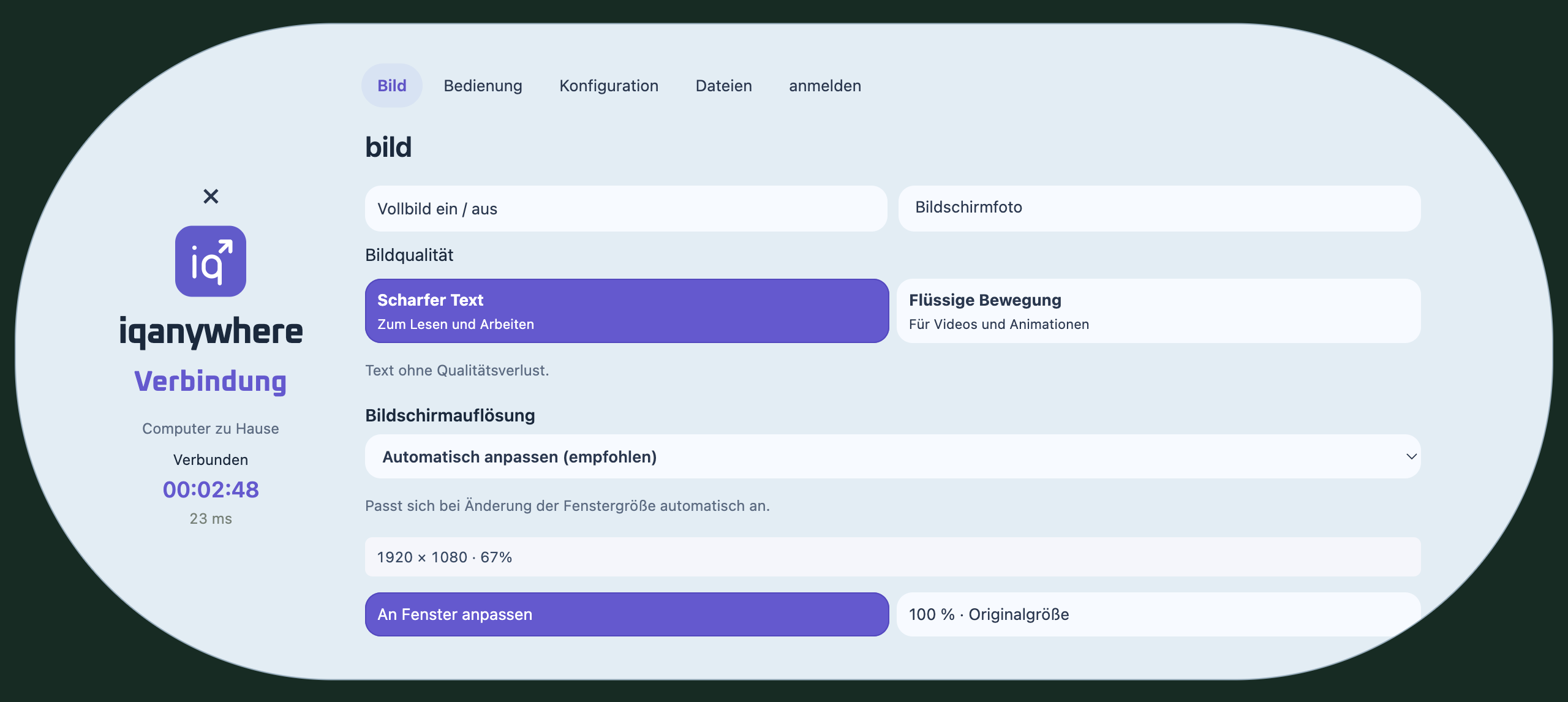Click the 23 ms latency value
1568x702 pixels.
(x=211, y=519)
